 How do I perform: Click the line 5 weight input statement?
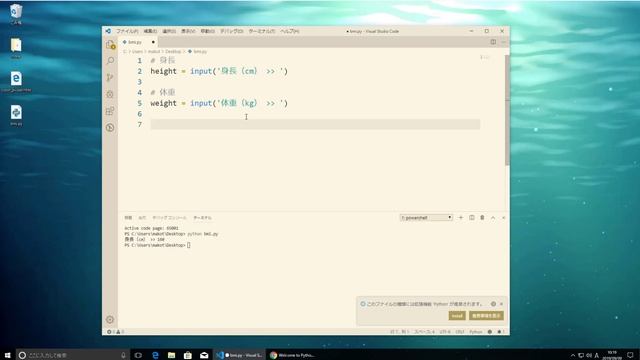219,103
